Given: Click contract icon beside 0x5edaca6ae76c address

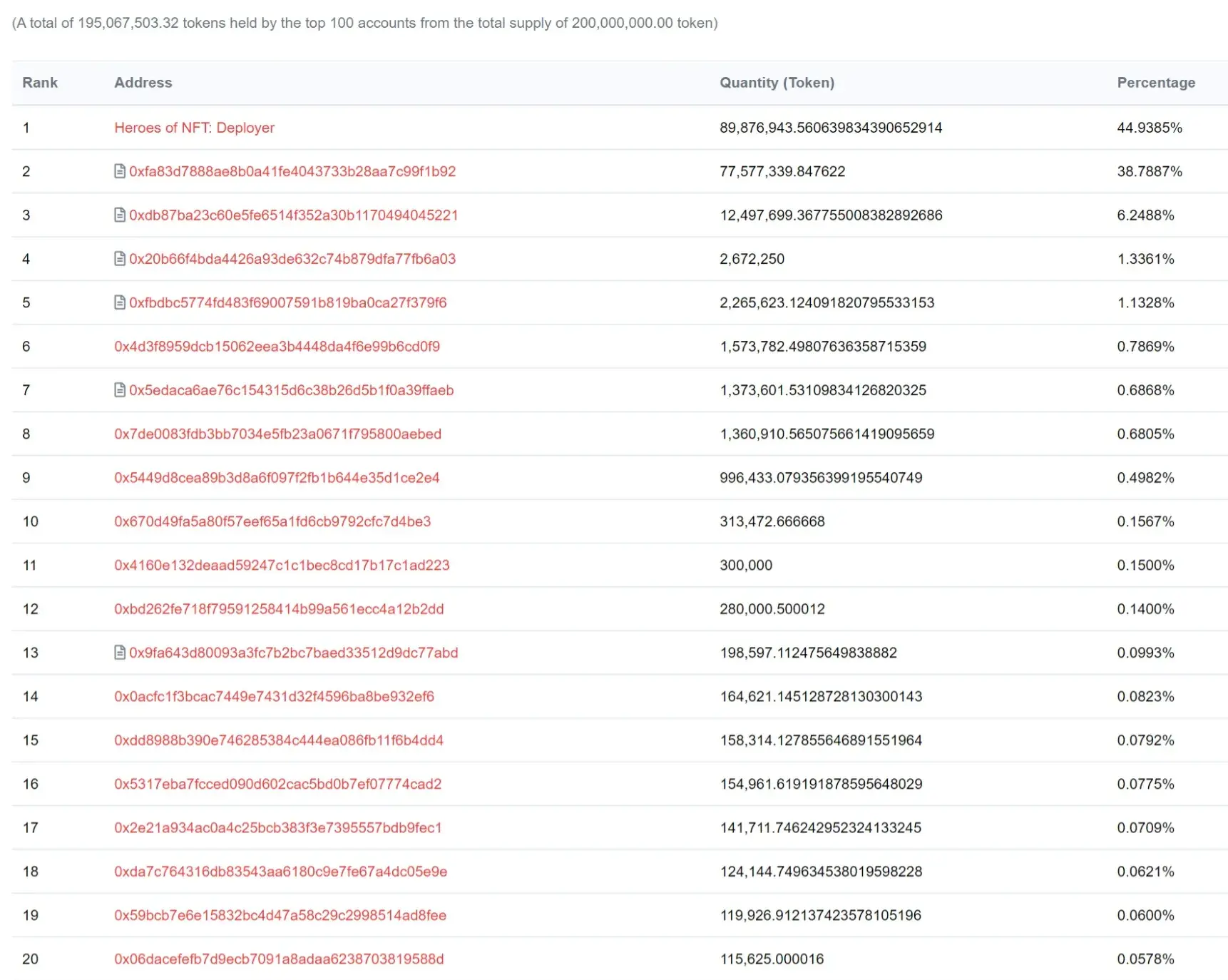Looking at the screenshot, I should (120, 390).
